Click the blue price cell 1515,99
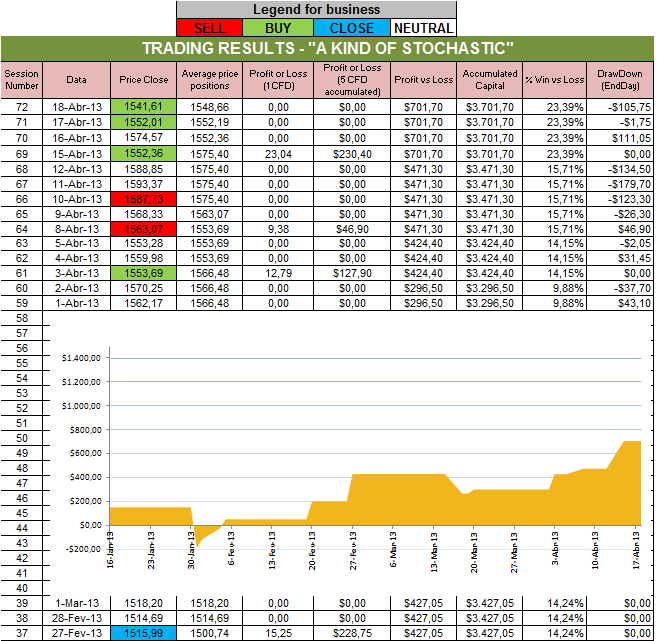This screenshot has height=641, width=668. point(144,633)
